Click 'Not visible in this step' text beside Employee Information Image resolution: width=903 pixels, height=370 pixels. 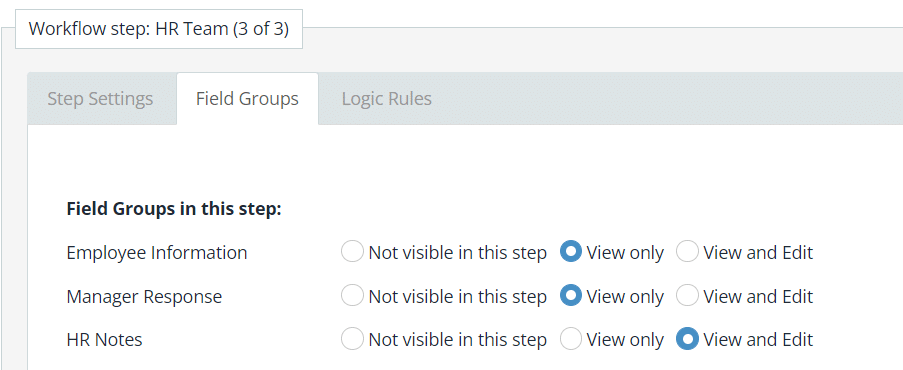pos(457,252)
